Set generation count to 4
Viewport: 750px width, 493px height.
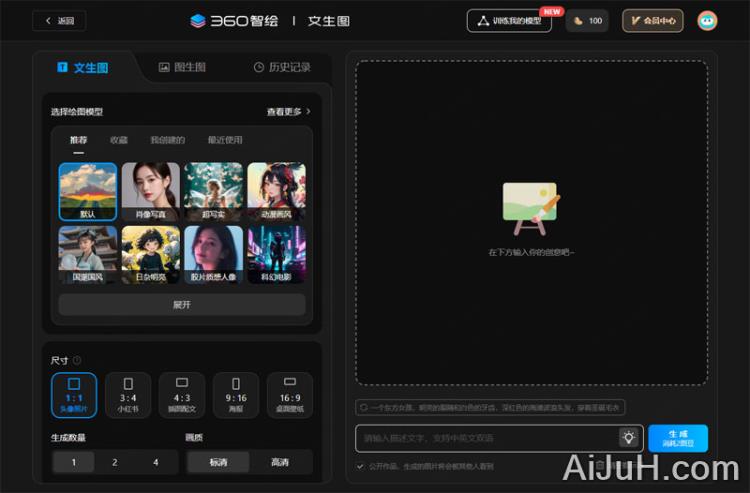(x=156, y=462)
